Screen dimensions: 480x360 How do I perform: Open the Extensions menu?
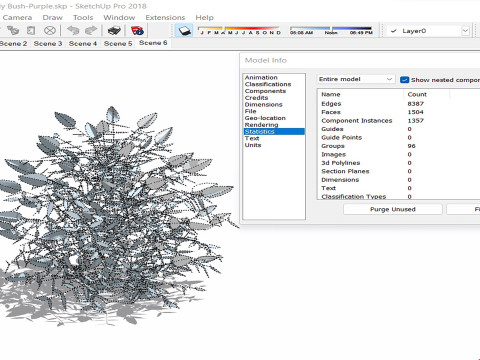click(165, 17)
